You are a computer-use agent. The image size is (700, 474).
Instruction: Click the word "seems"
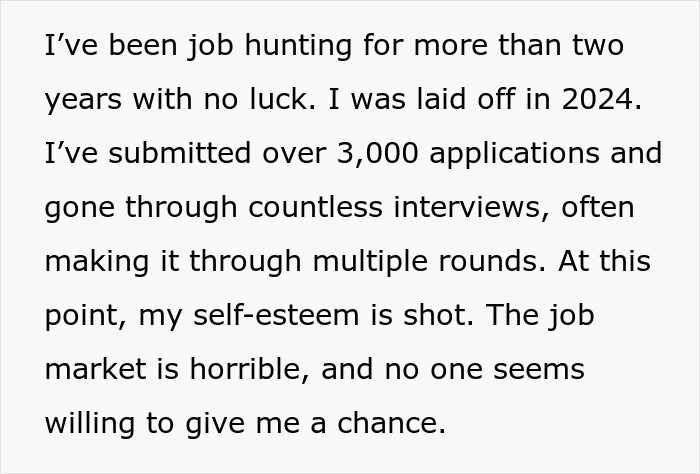tap(539, 370)
